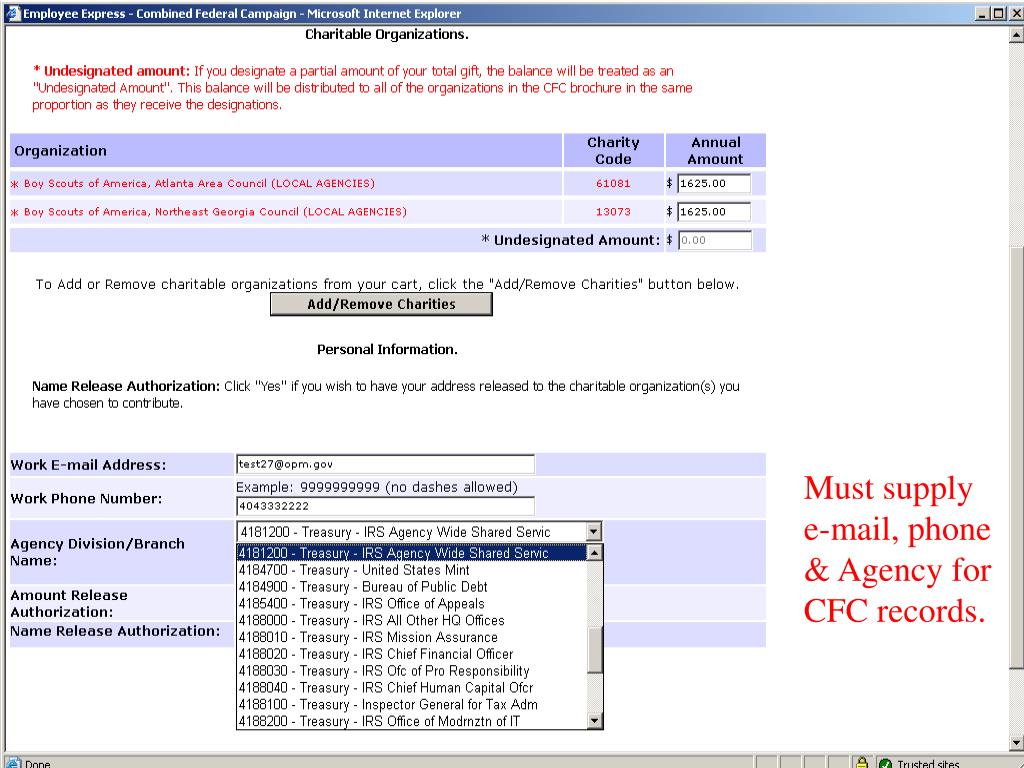The image size is (1024, 768).
Task: Select 4188020 - Treasury - IRS Chief Financial Officer
Action: (x=411, y=654)
